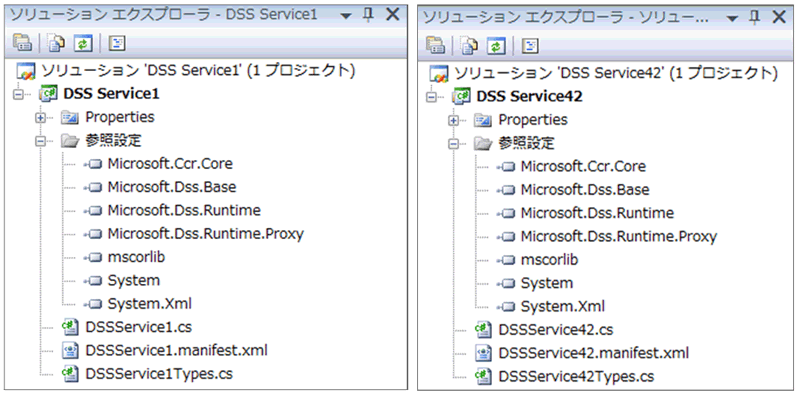Close the DSS Service1 Solution Explorer panel

click(392, 15)
